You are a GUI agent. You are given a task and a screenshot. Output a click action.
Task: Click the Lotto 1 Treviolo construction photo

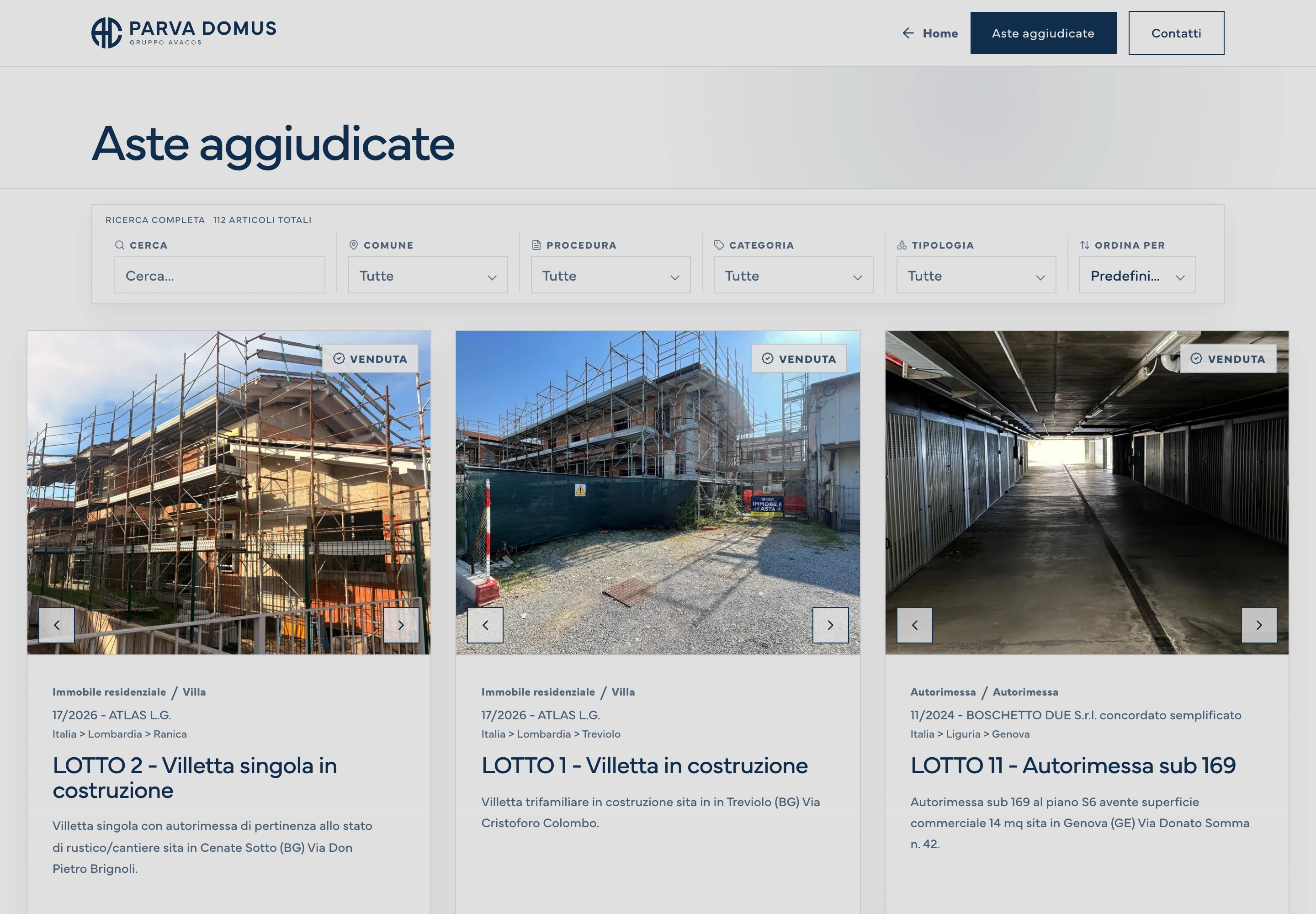point(658,493)
